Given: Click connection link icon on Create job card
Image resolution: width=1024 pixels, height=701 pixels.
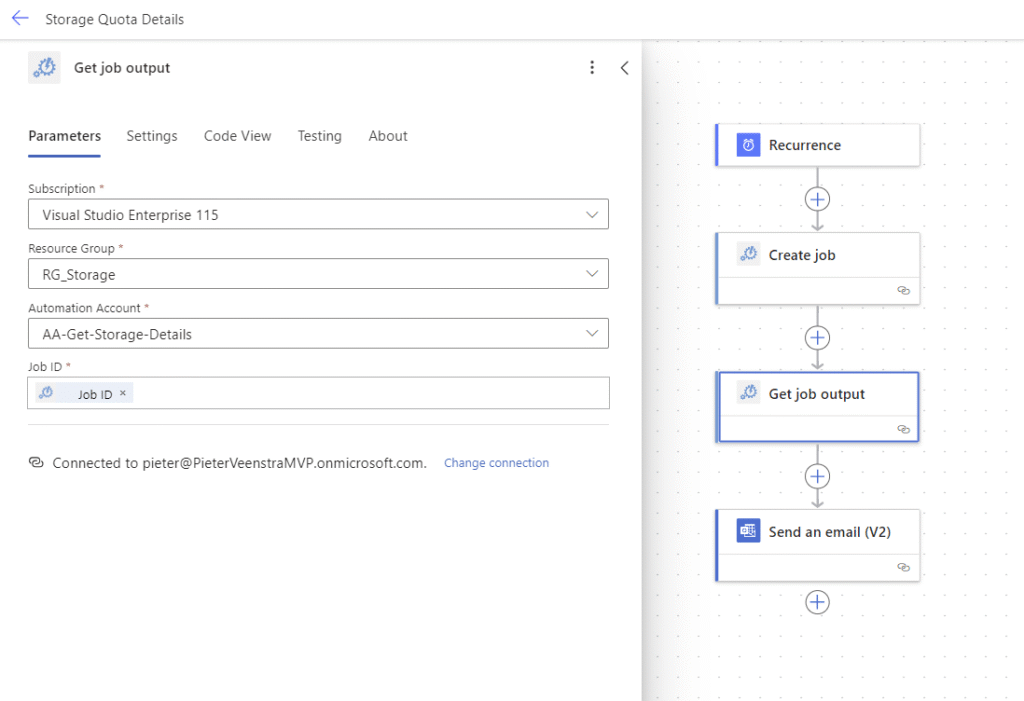Looking at the screenshot, I should [904, 291].
